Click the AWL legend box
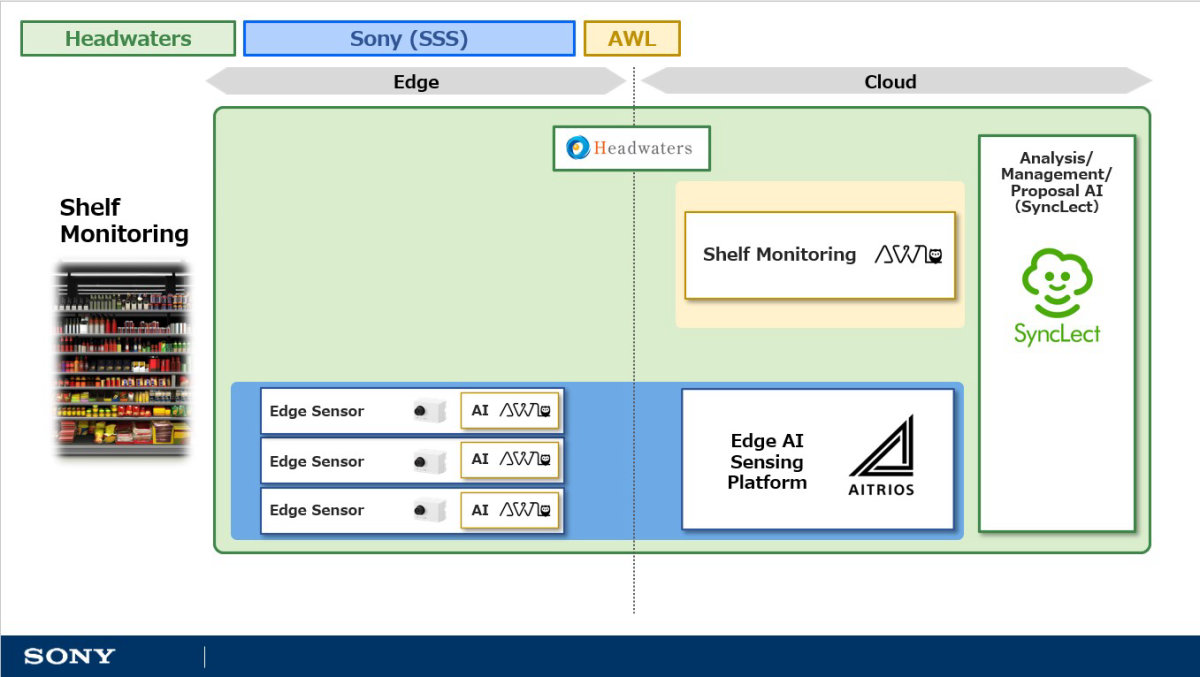 tap(632, 39)
